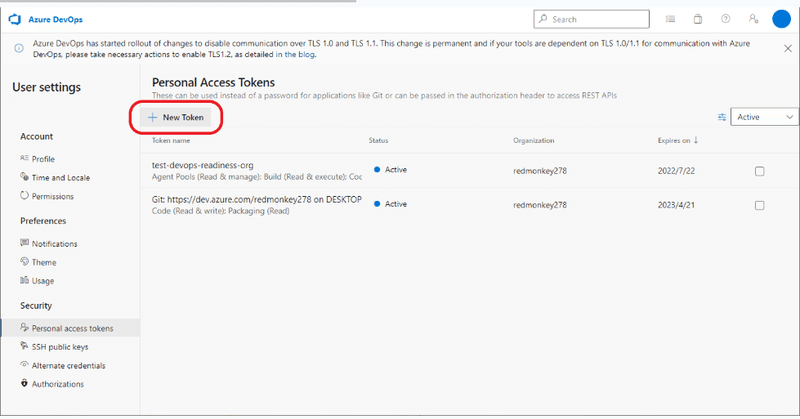Click the Usage chart icon

pyautogui.click(x=24, y=280)
